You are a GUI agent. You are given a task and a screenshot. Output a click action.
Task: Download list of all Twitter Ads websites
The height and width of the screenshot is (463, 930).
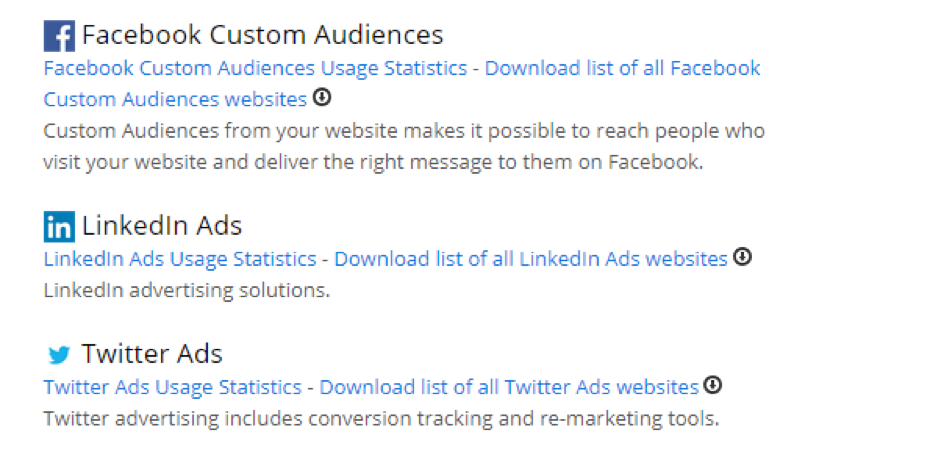pyautogui.click(x=508, y=387)
